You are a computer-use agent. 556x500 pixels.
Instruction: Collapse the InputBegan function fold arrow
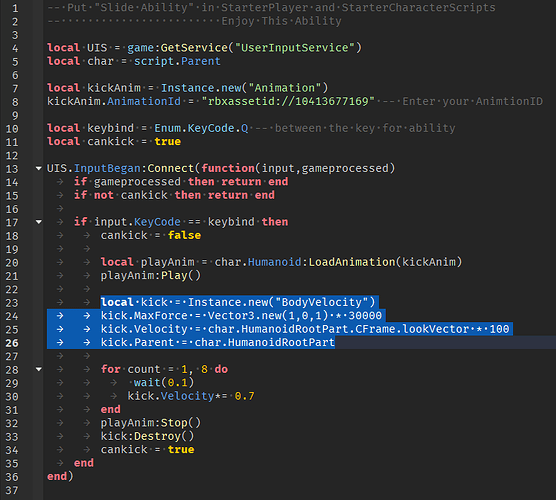tap(39, 168)
